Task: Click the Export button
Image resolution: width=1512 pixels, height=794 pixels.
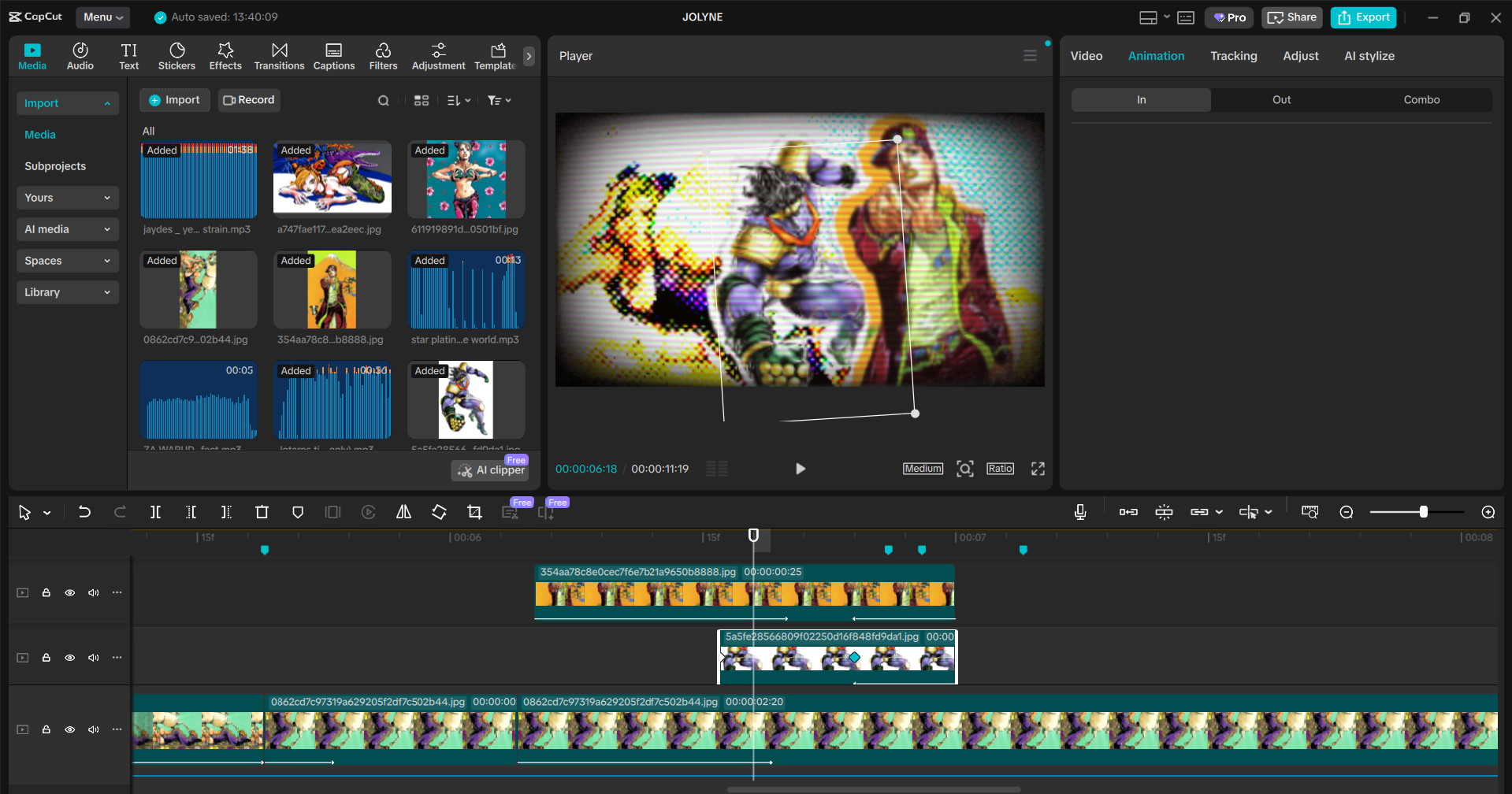Action: pyautogui.click(x=1363, y=17)
